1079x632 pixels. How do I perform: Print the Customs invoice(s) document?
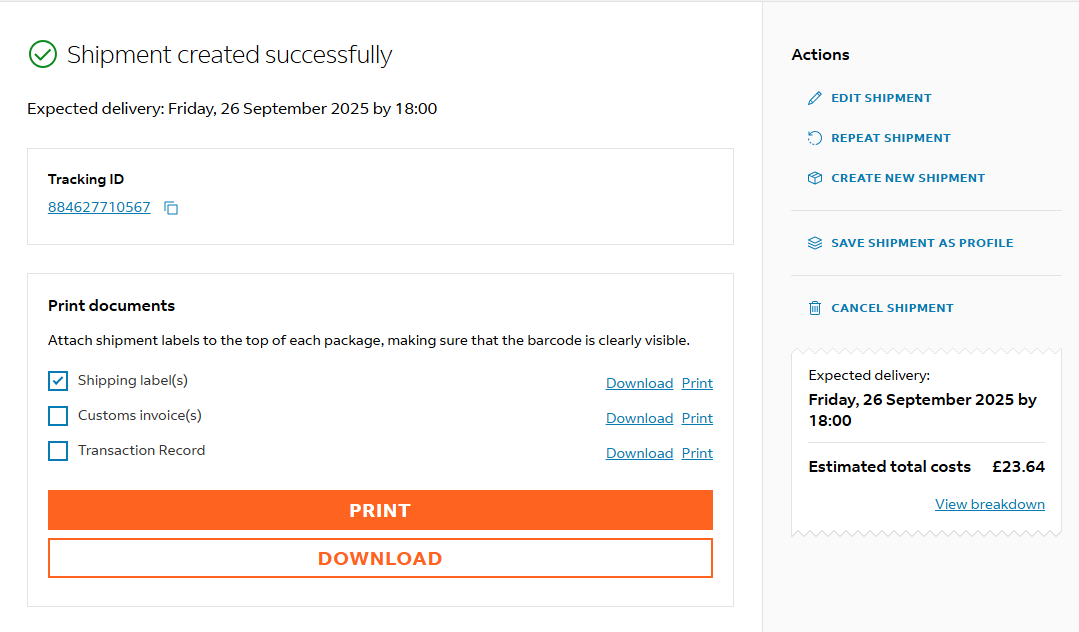coord(697,418)
